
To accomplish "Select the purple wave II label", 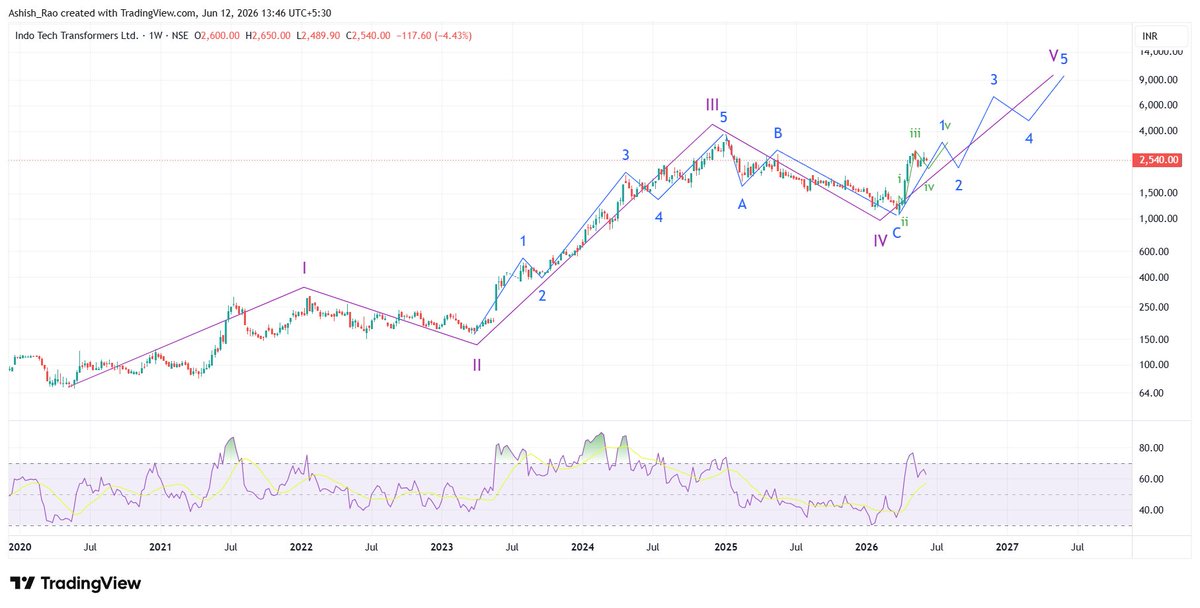I will [x=477, y=365].
